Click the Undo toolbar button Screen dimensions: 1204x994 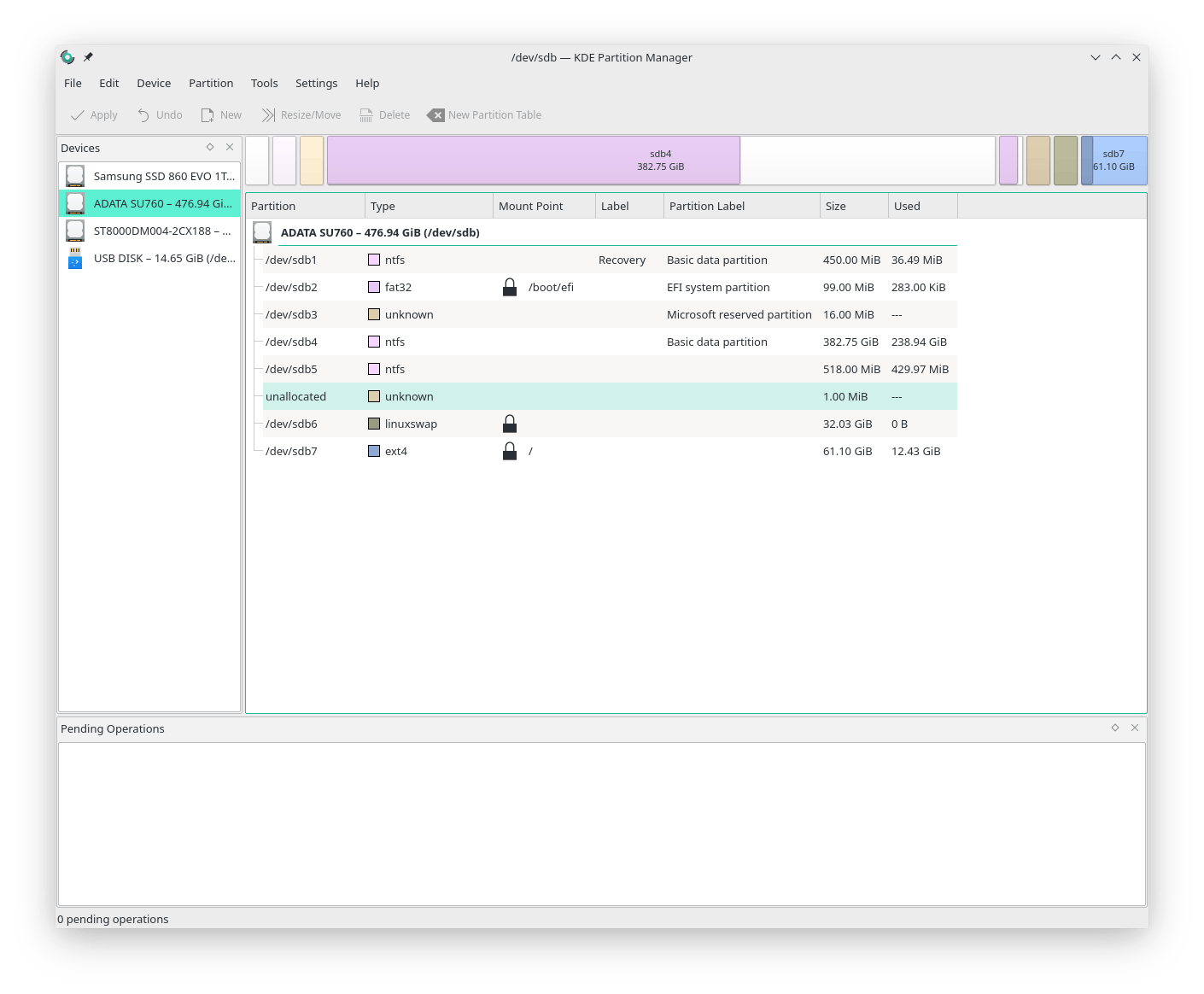[x=160, y=115]
